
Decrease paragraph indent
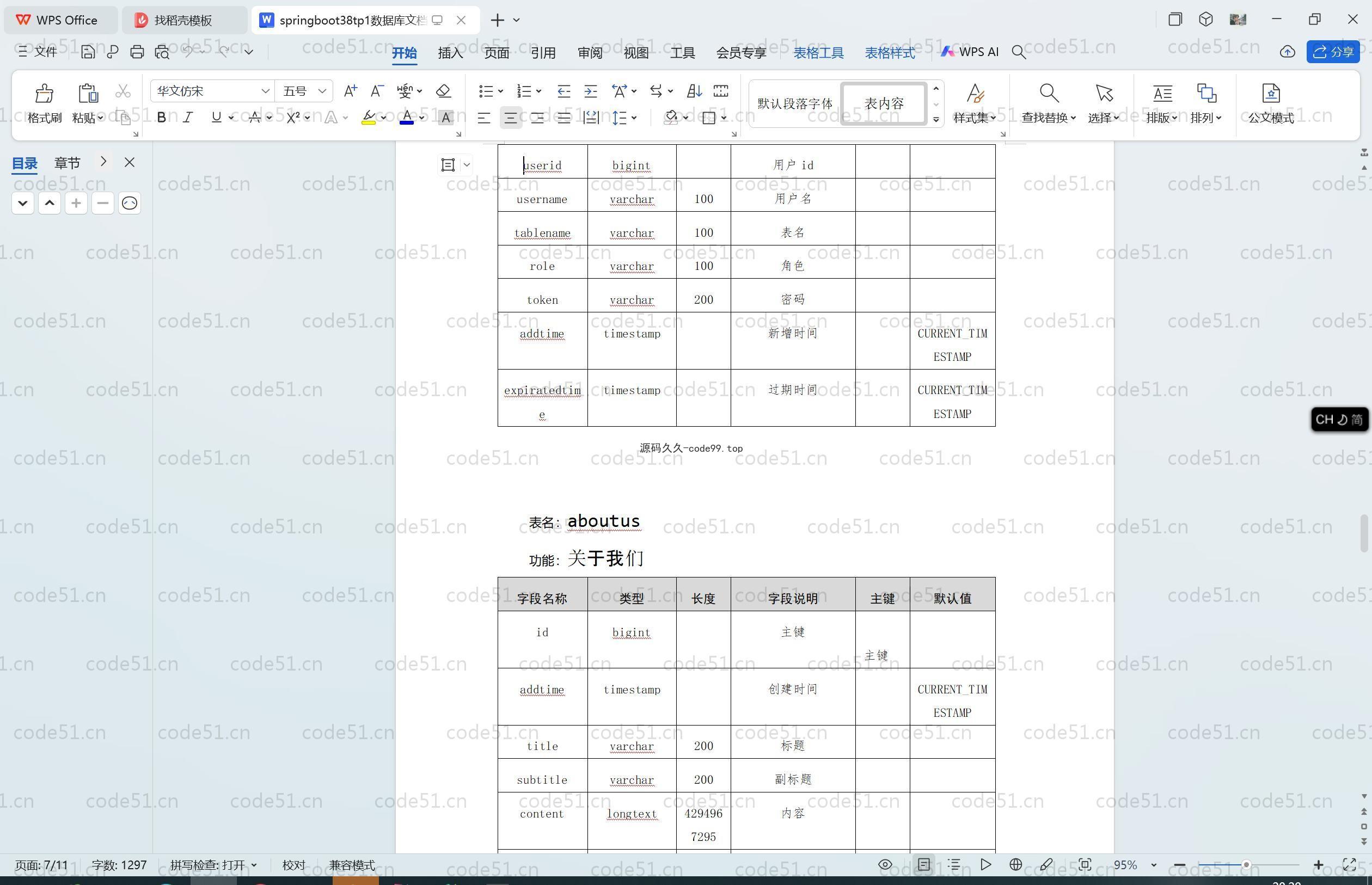563,91
